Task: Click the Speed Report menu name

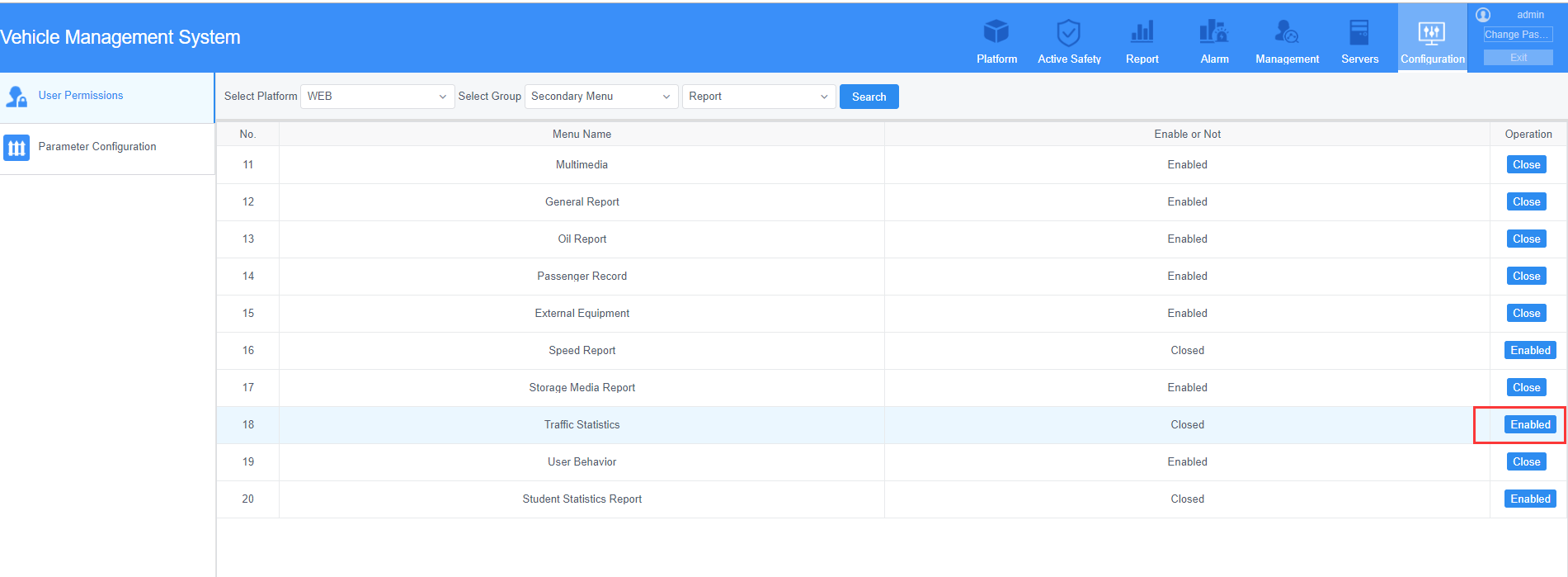Action: click(582, 351)
